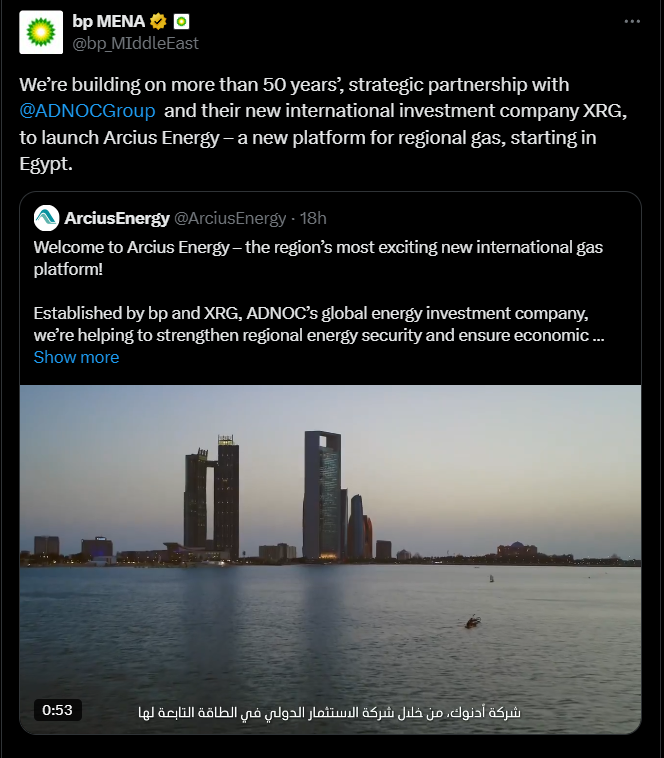Click the small bp affiliate badge
The height and width of the screenshot is (758, 664).
point(181,21)
